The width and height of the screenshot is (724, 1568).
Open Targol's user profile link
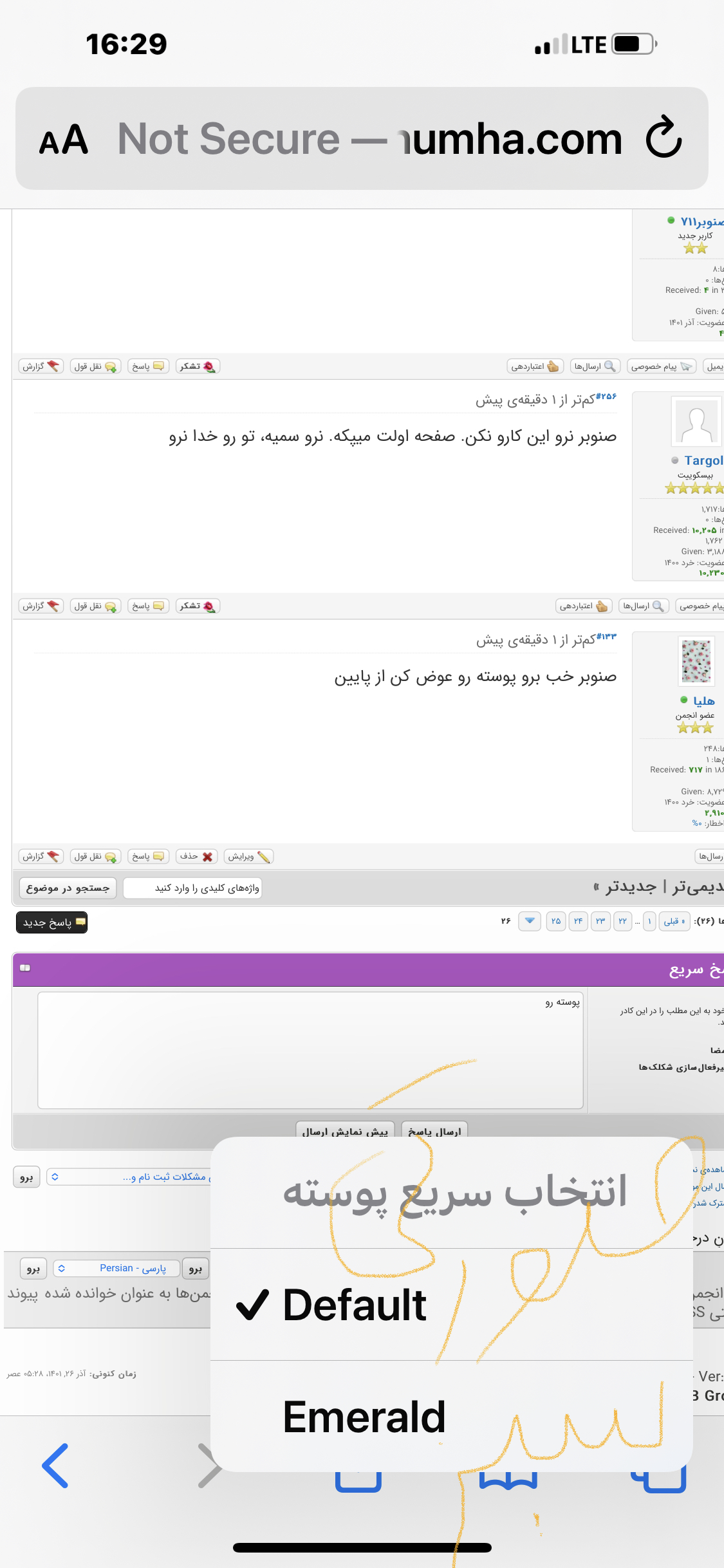703,460
